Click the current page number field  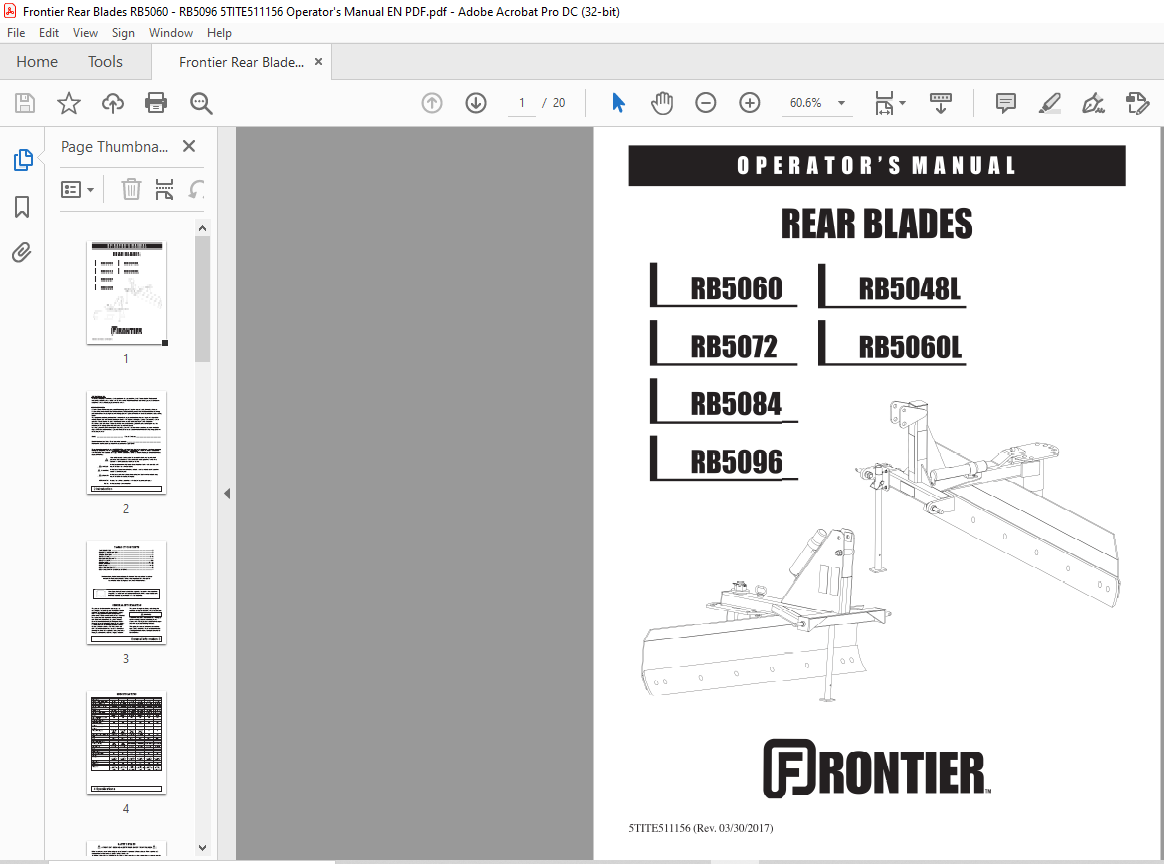[x=522, y=102]
